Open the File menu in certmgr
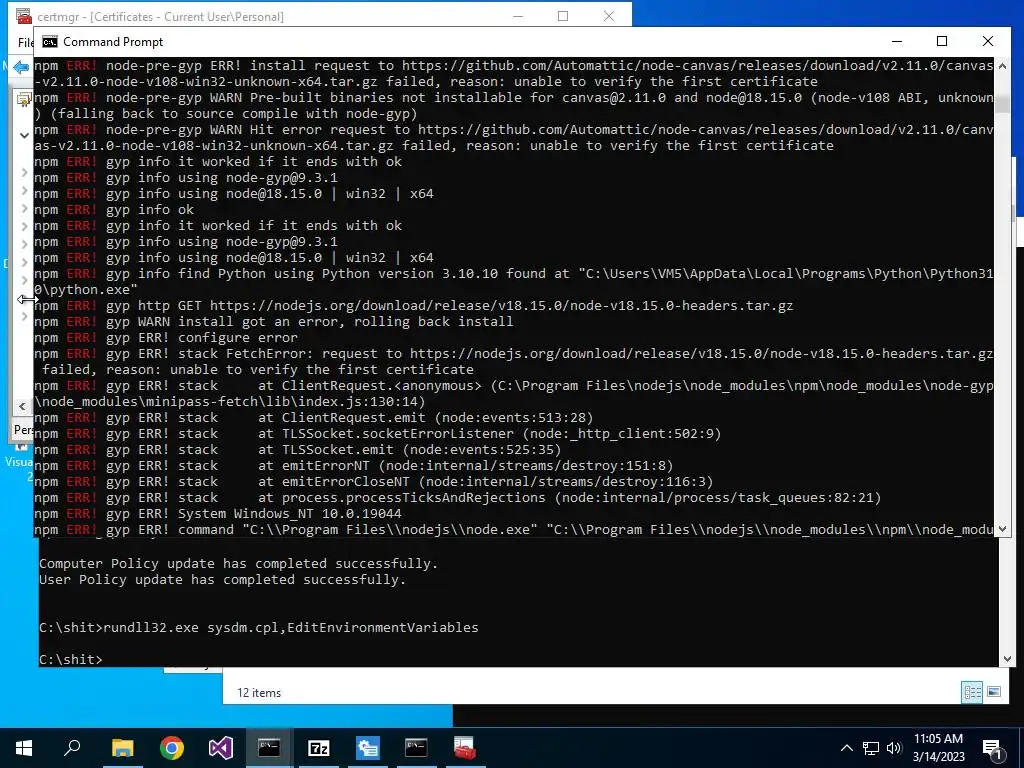 tap(25, 42)
